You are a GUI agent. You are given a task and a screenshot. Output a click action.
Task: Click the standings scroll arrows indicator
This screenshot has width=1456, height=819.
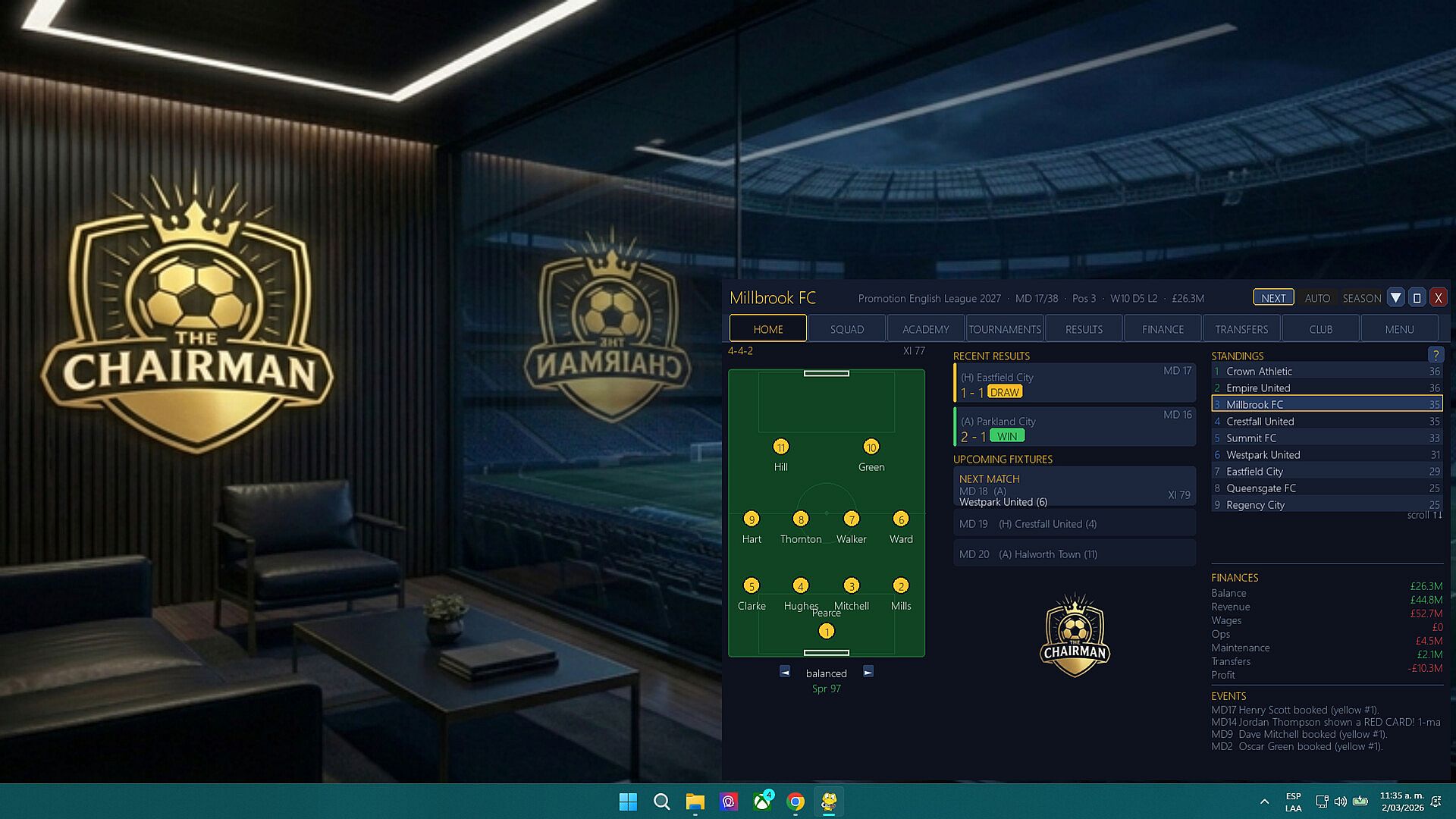click(x=1424, y=515)
